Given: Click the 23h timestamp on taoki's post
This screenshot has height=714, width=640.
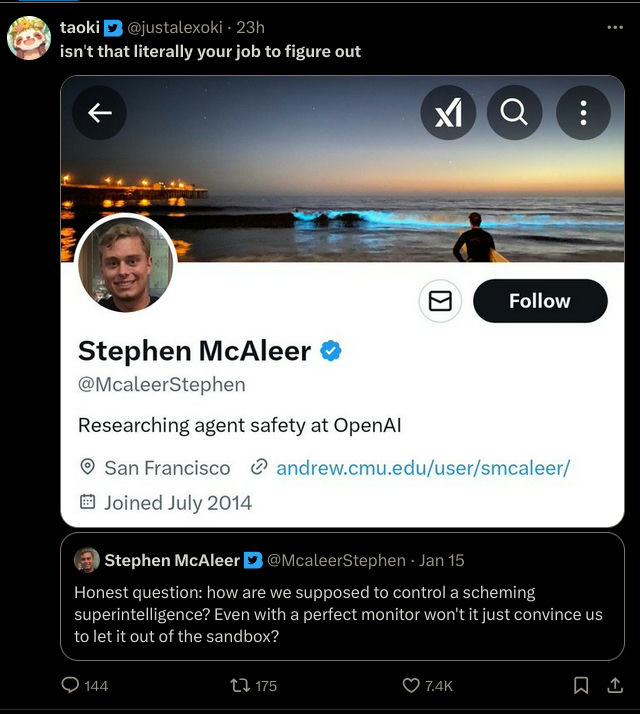Looking at the screenshot, I should click(250, 27).
